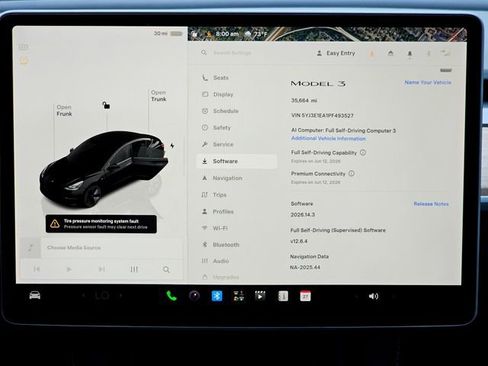The image size is (488, 366).
Task: Skip to previous track
Action: click(37, 269)
